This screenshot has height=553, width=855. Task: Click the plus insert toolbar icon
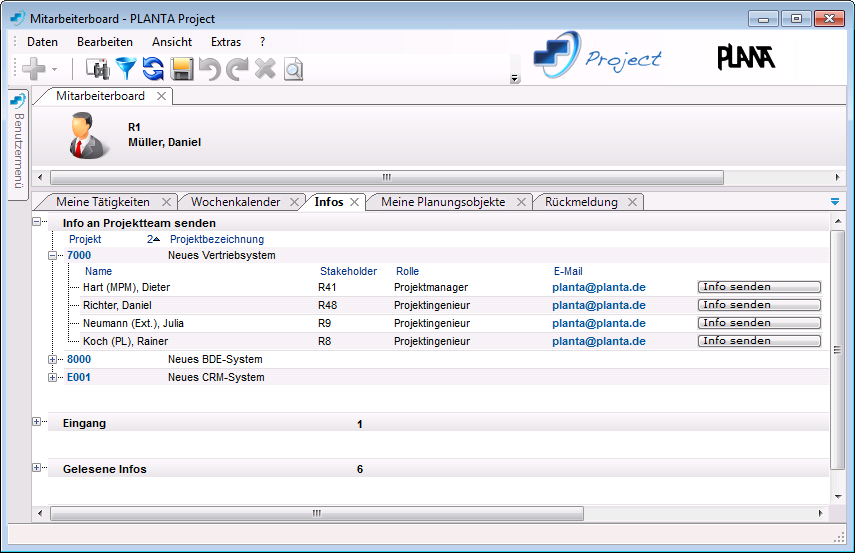point(34,68)
